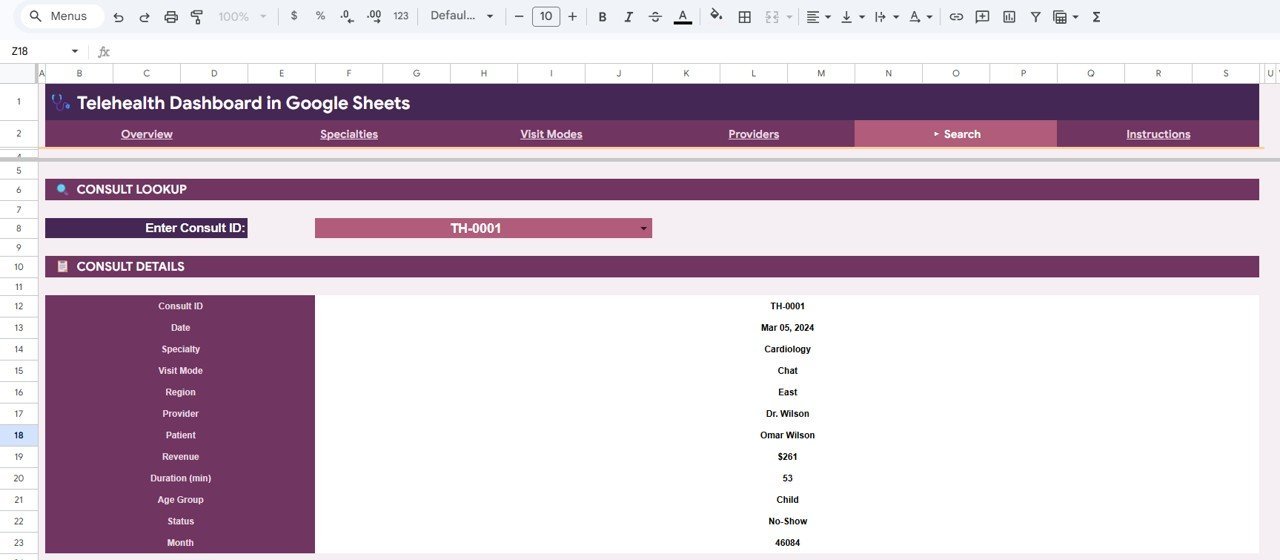Toggle strikethrough formatting
This screenshot has height=560, width=1280.
655,17
